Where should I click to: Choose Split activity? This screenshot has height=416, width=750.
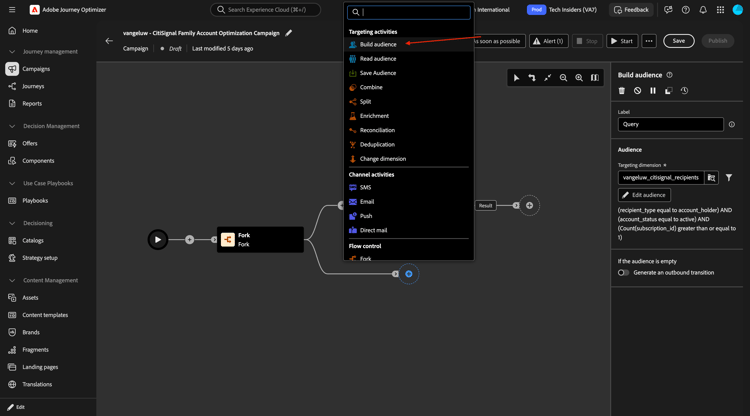tap(408, 102)
